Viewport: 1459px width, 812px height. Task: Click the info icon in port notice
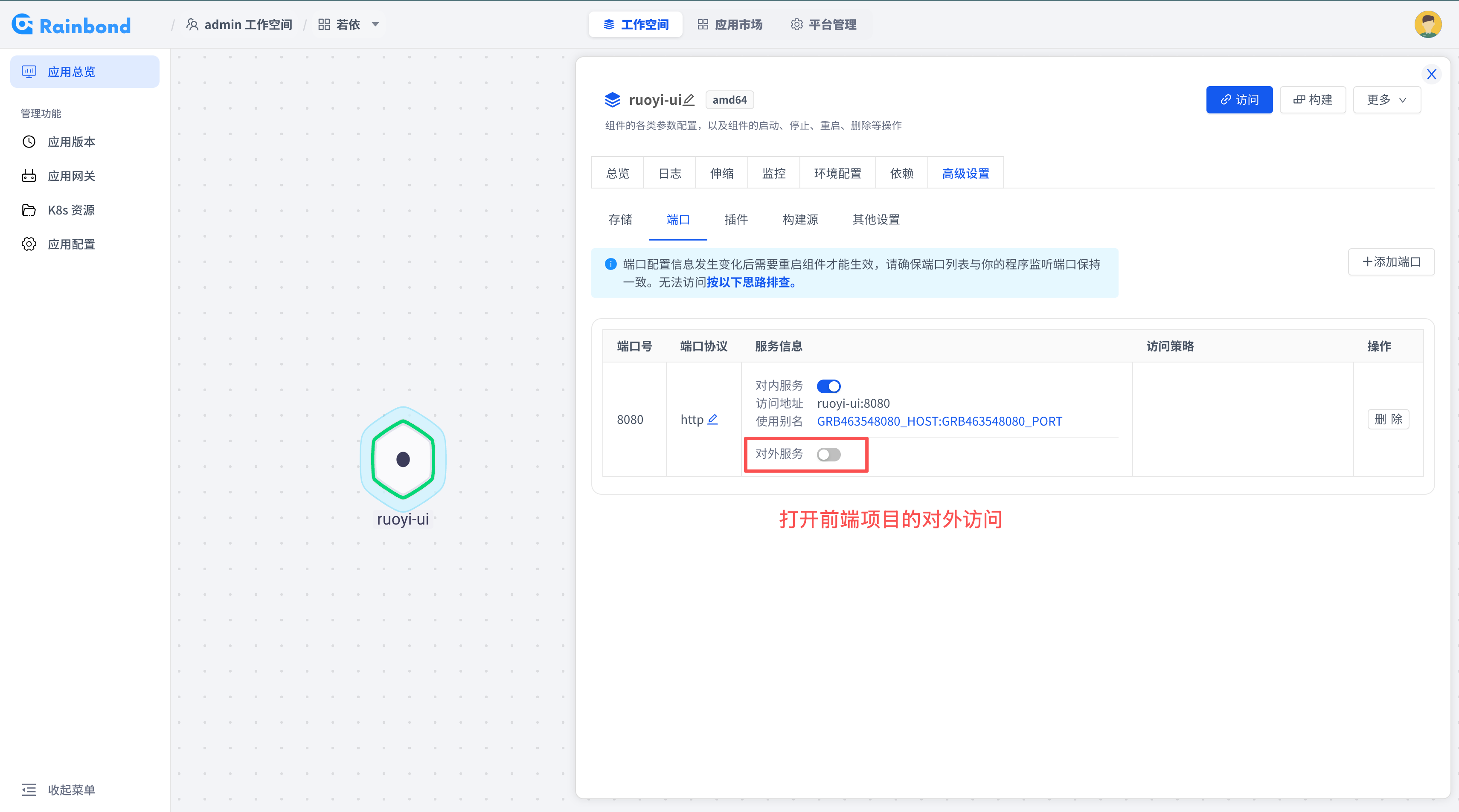(x=610, y=264)
